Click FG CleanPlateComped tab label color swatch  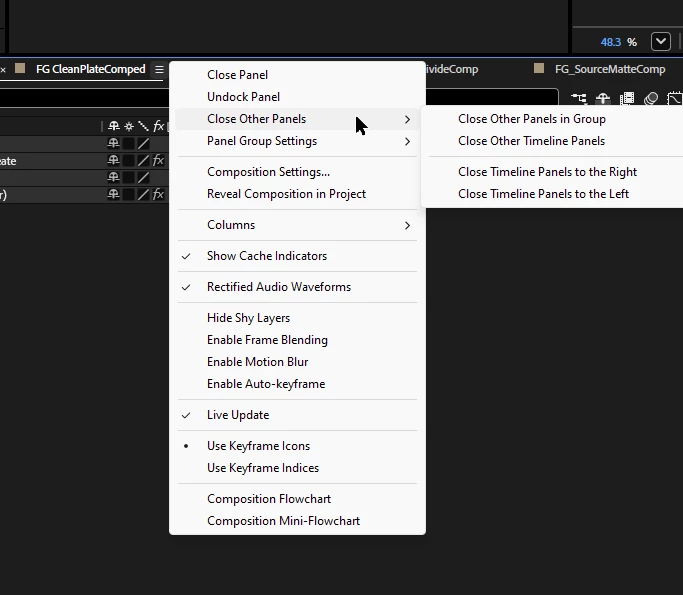(x=20, y=68)
